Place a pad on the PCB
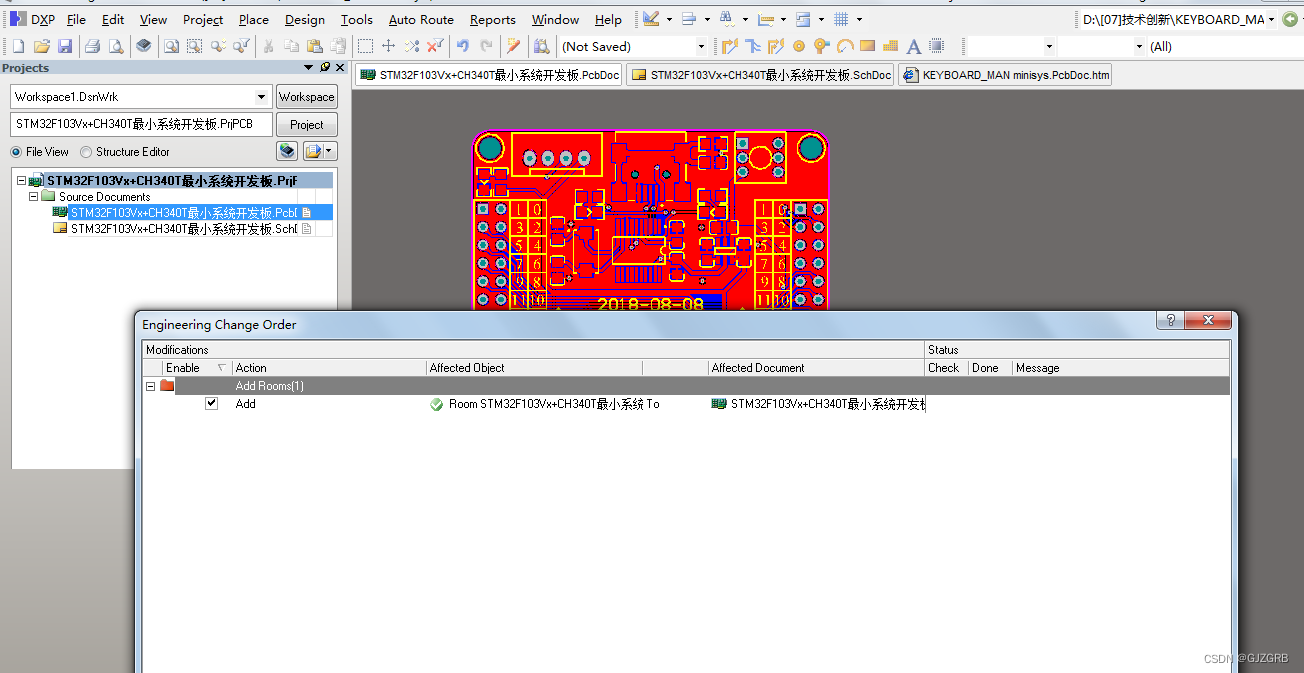Viewport: 1304px width, 673px height. click(799, 46)
